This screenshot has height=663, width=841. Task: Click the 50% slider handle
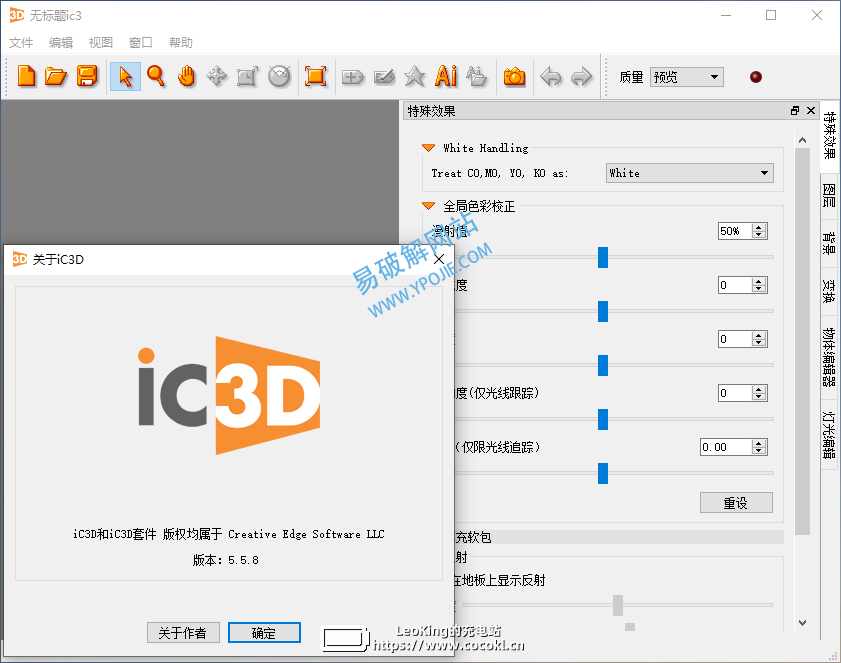pos(603,257)
